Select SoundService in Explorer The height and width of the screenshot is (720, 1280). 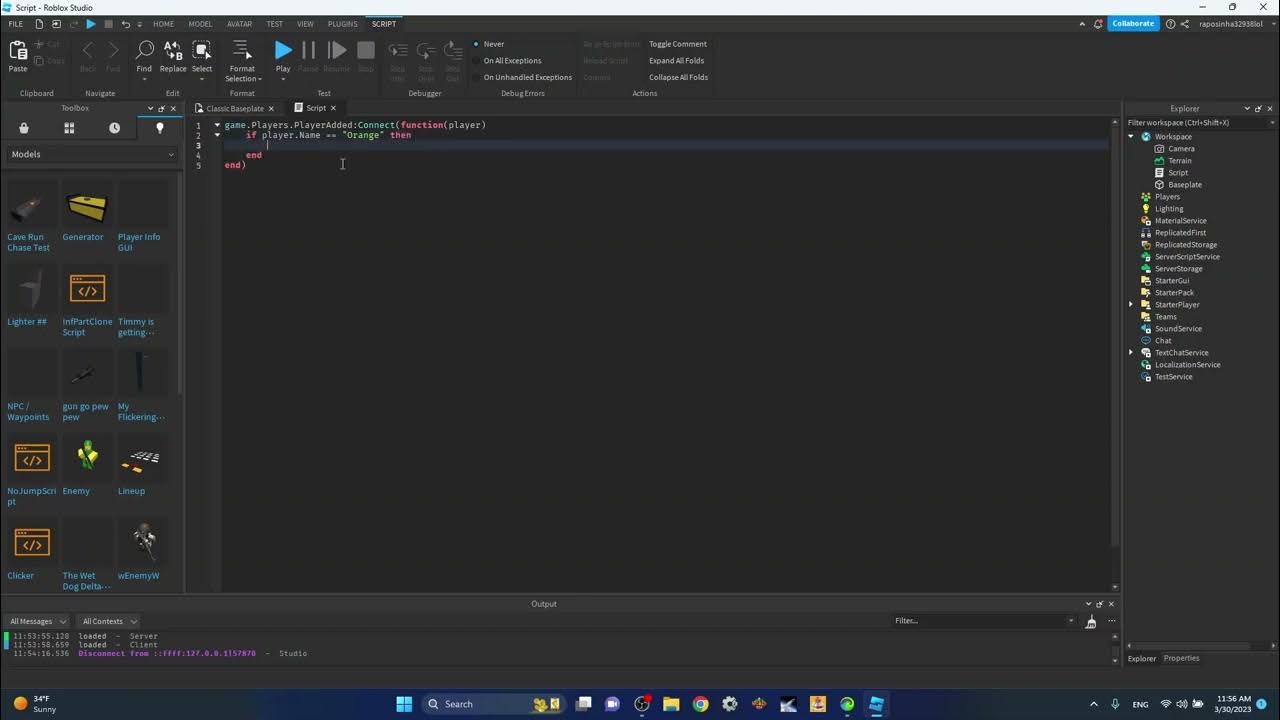click(x=1177, y=329)
